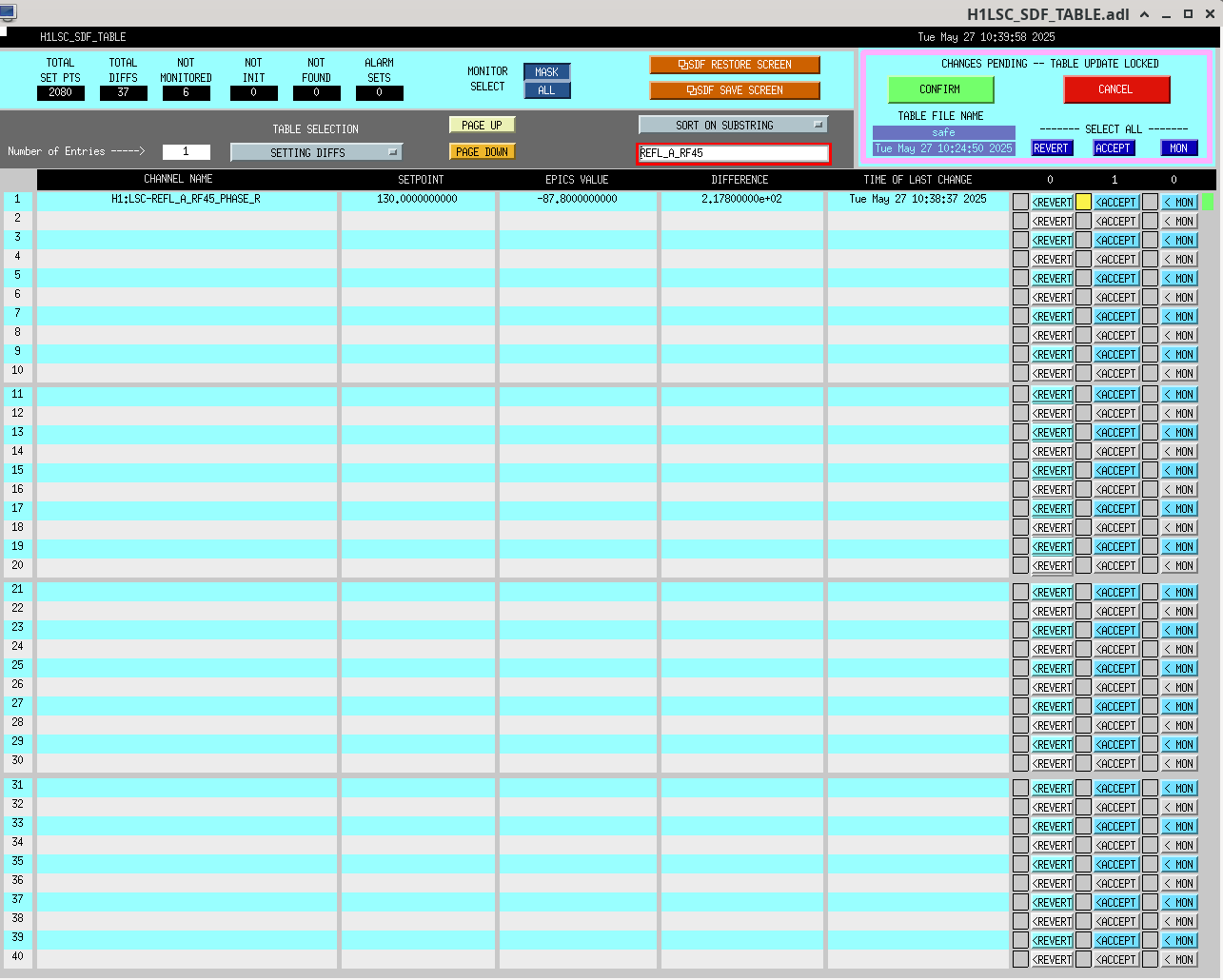Screen dimensions: 1223x980
Task: Click the TIME OF LAST CHANGE column header
Action: tap(917, 179)
